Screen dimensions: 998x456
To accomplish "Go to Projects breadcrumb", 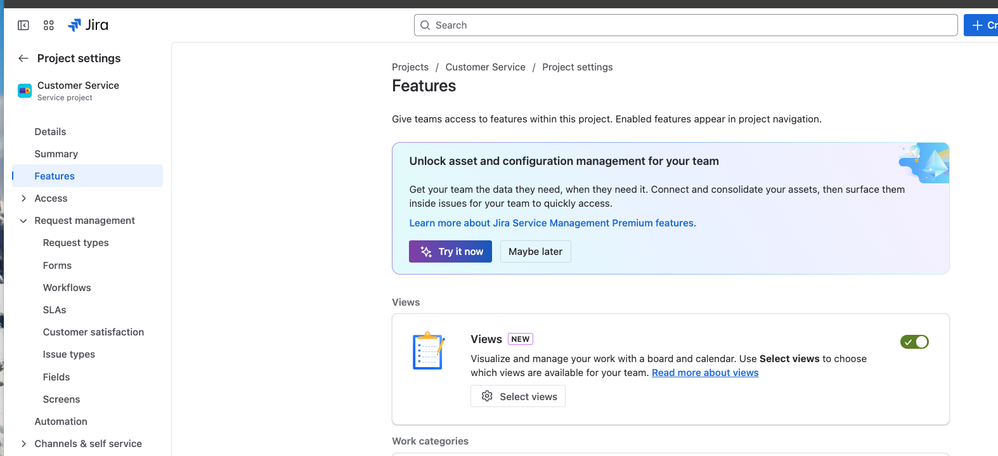I will pos(410,67).
